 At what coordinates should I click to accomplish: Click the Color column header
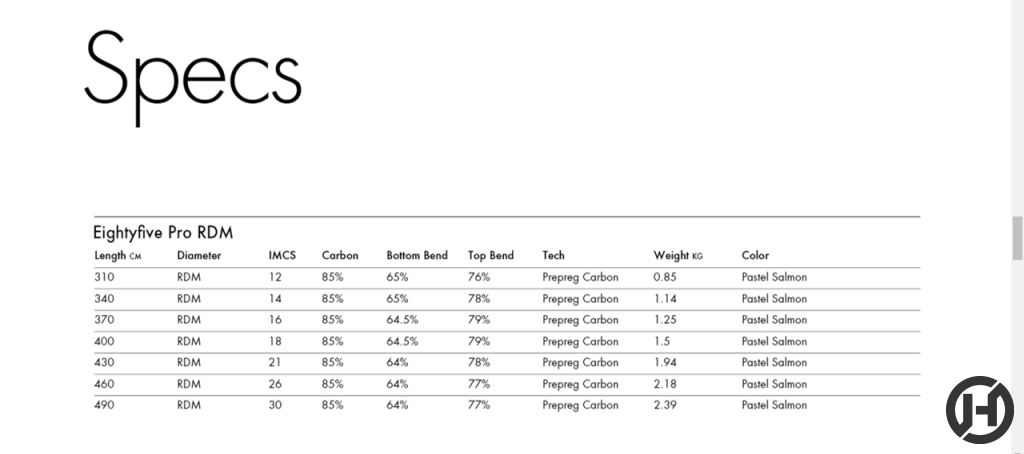[755, 256]
